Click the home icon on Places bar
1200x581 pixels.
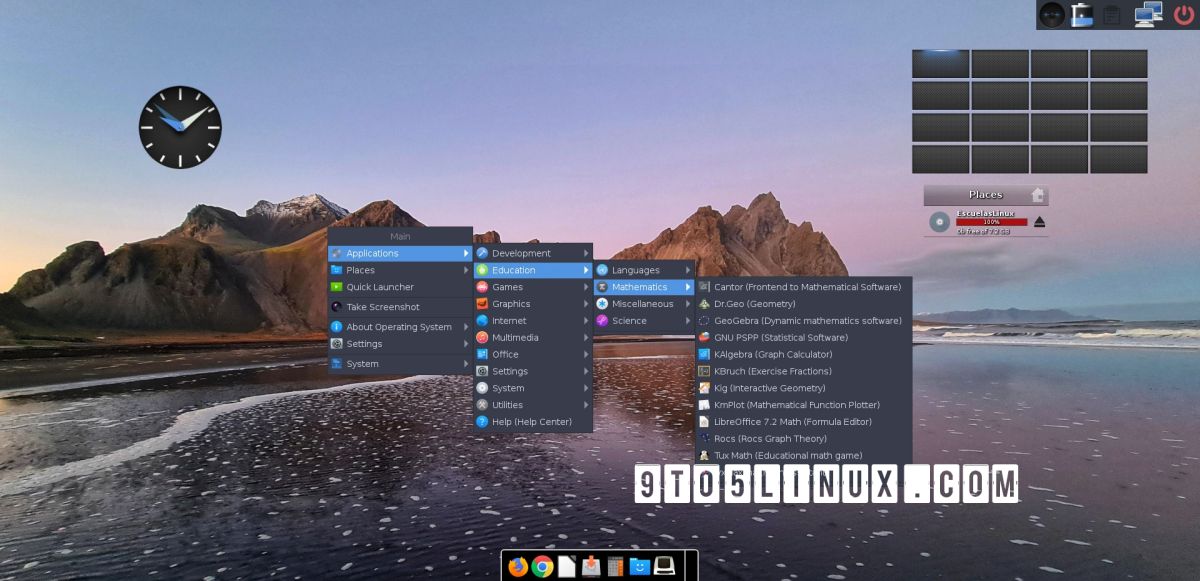click(1038, 195)
